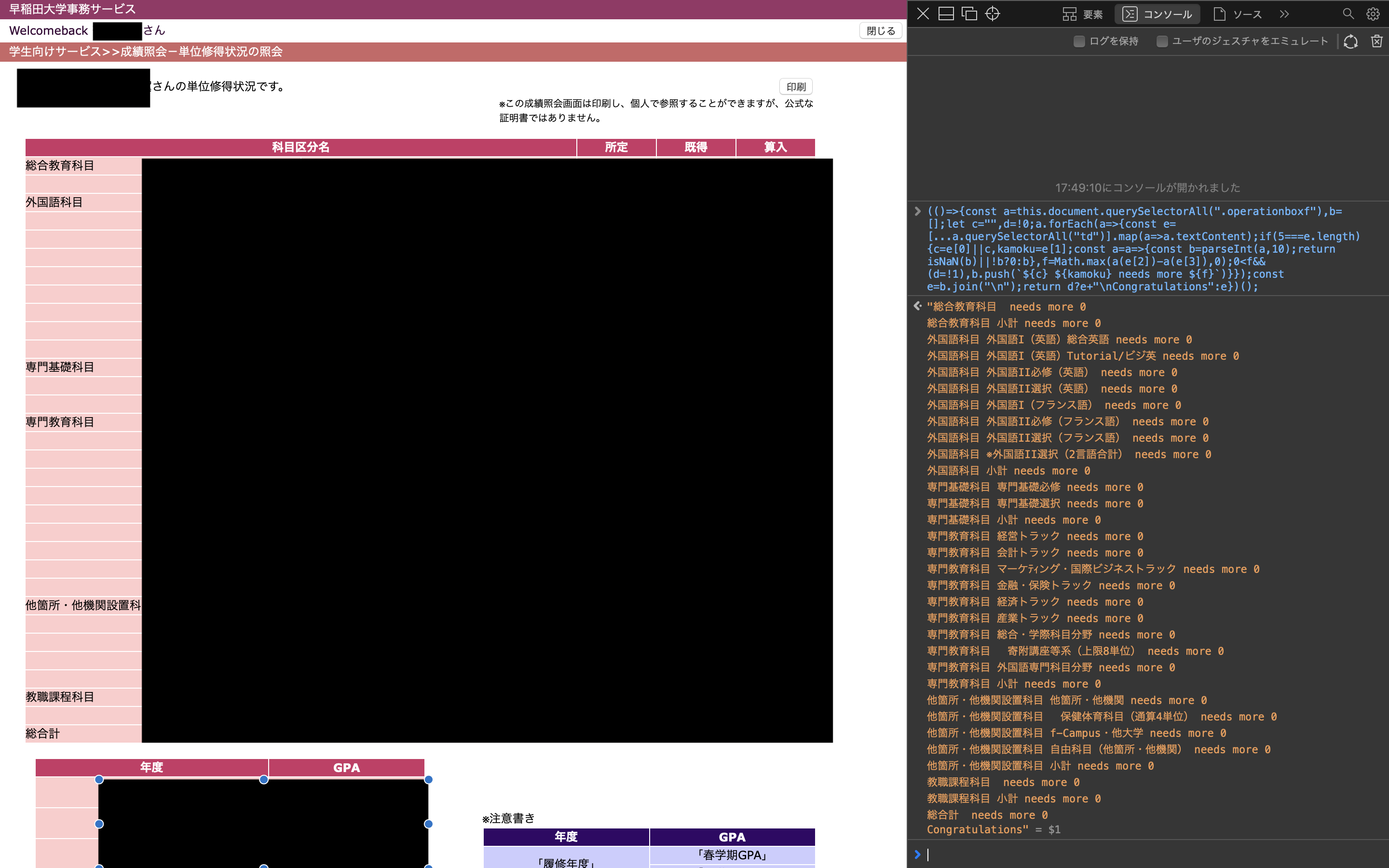Click the 科目区分名 table header
This screenshot has width=1389, height=868.
tap(300, 148)
